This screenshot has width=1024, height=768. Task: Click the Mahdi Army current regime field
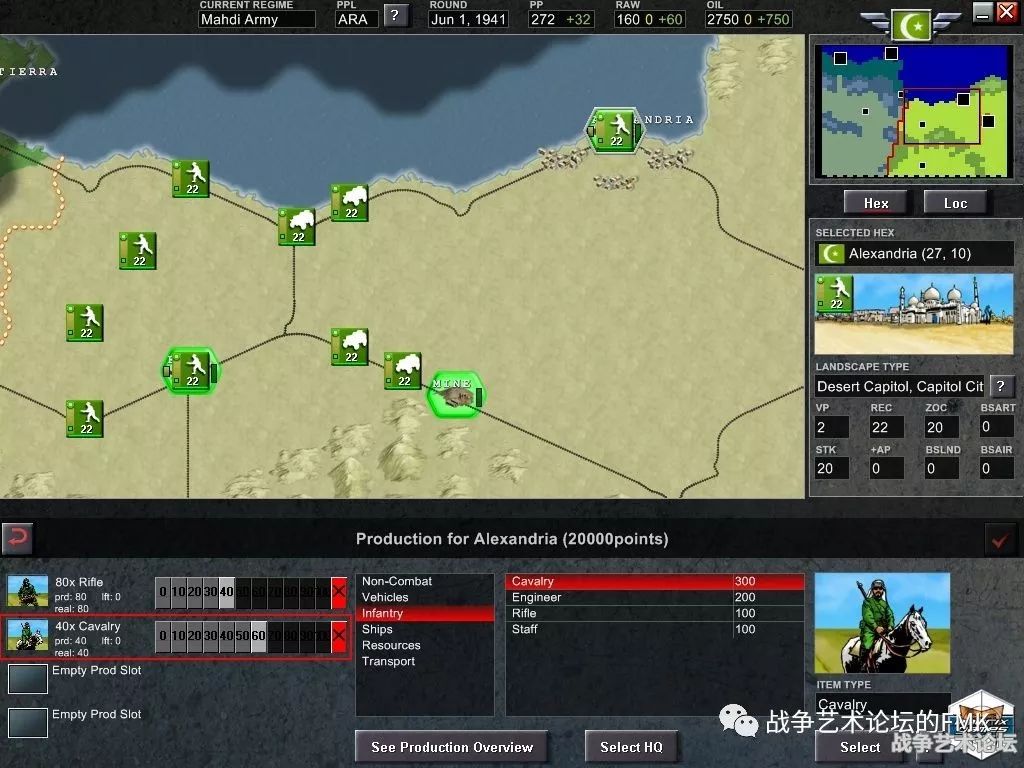(x=257, y=20)
